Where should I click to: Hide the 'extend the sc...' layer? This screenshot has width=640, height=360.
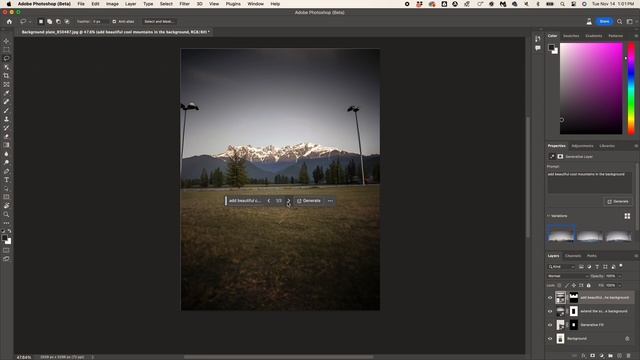550,311
